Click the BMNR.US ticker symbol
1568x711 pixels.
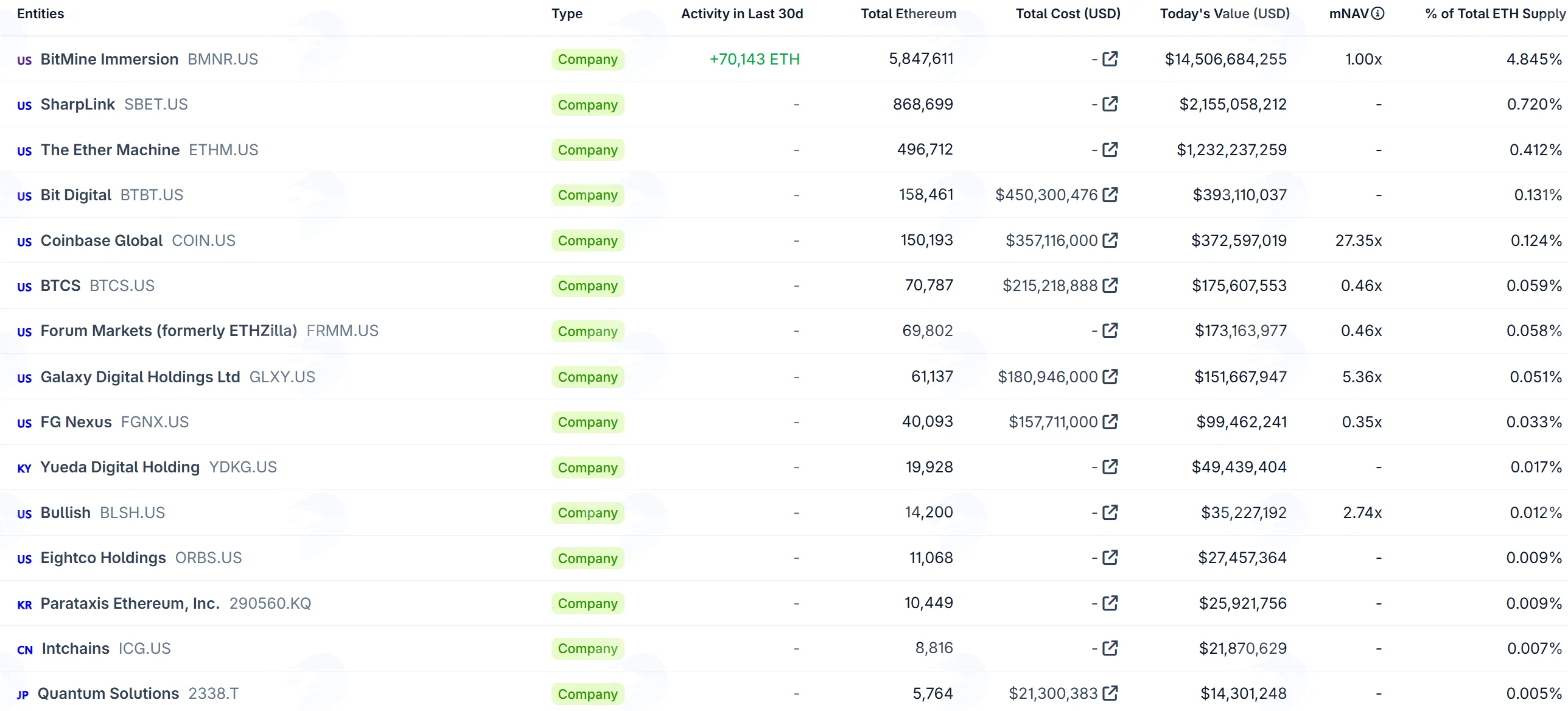[x=223, y=59]
